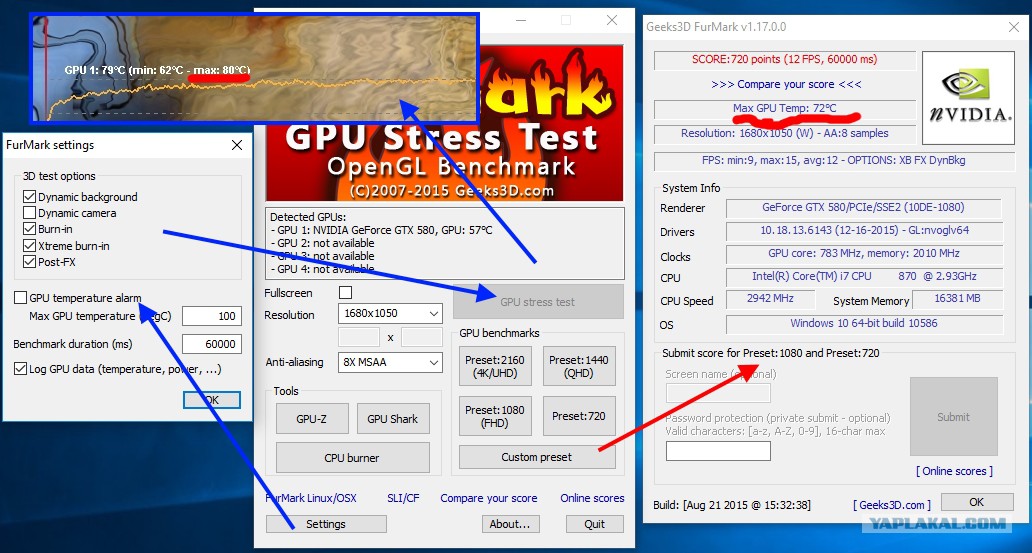Start the CPU burner
Image resolution: width=1032 pixels, height=553 pixels.
(x=352, y=458)
